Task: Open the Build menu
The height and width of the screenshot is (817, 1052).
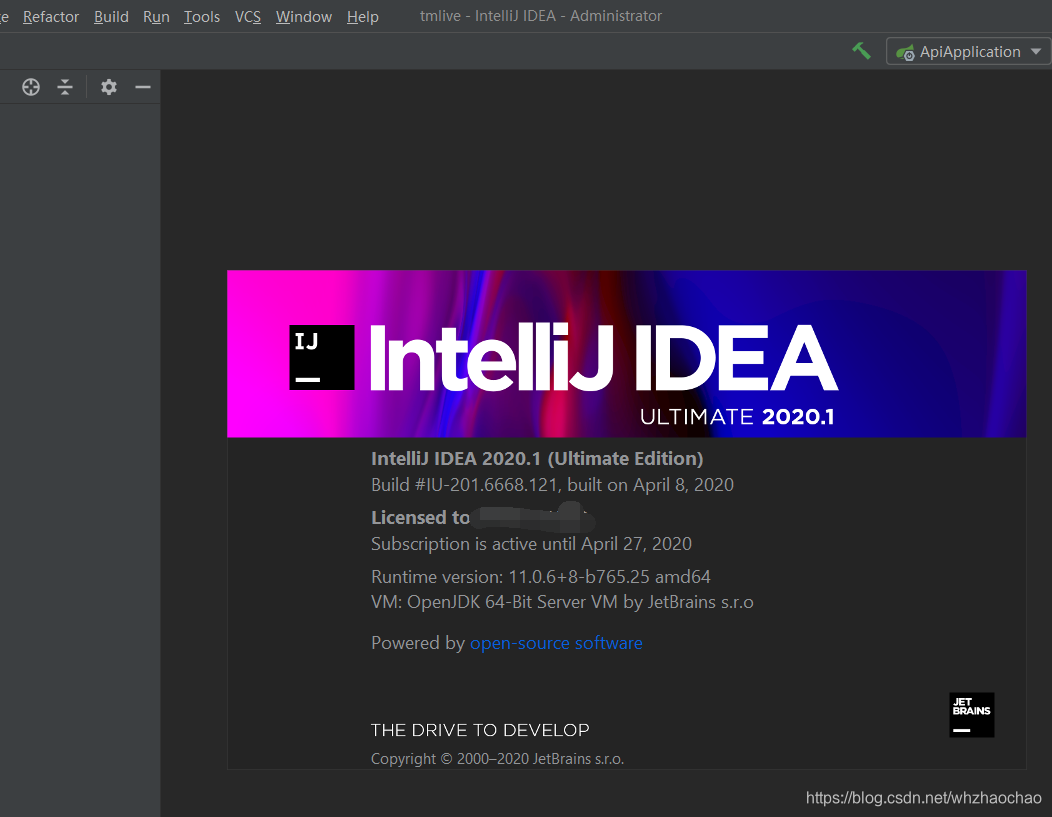Action: (x=110, y=16)
